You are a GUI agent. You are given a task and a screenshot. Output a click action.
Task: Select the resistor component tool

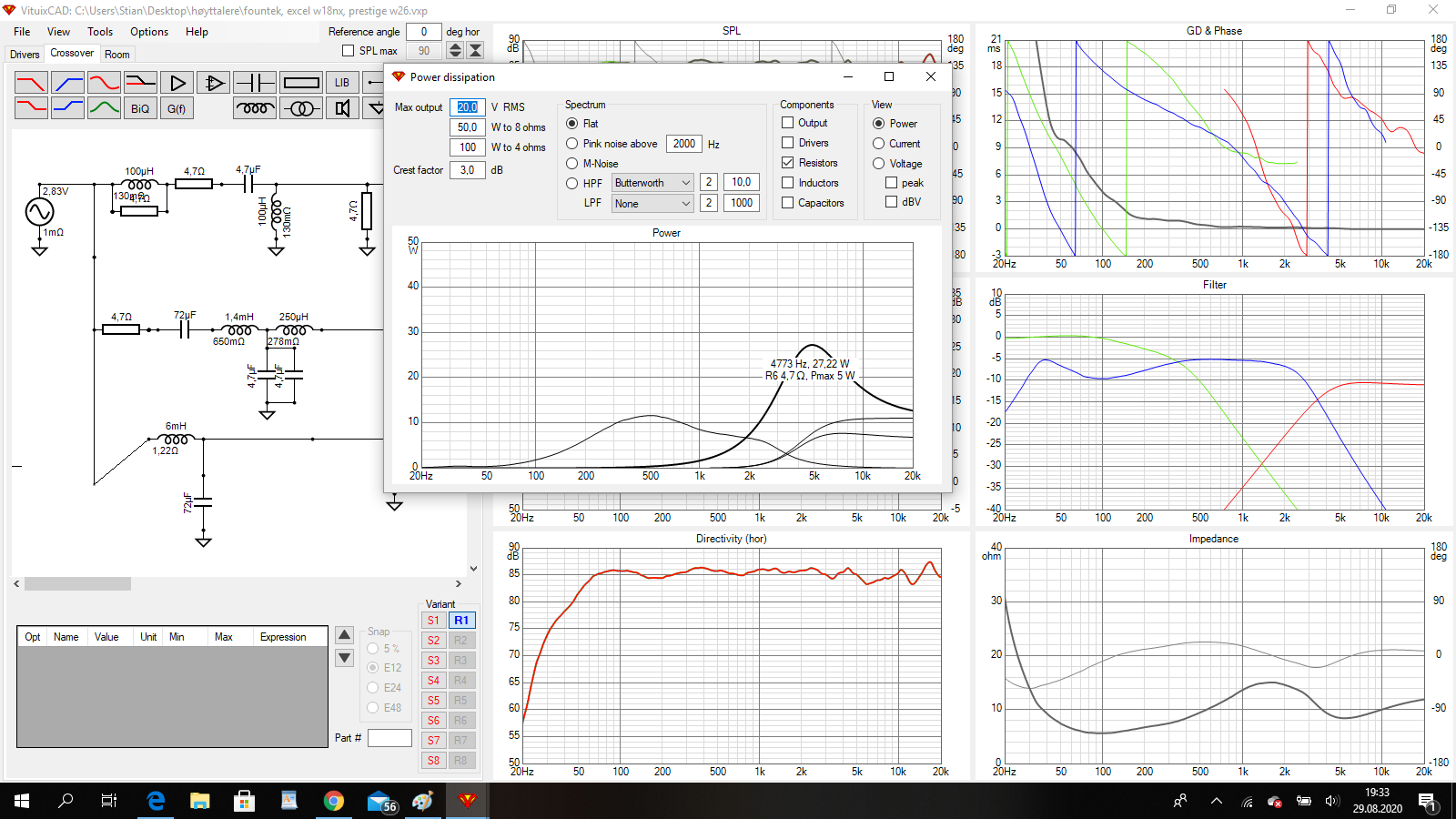[x=301, y=83]
